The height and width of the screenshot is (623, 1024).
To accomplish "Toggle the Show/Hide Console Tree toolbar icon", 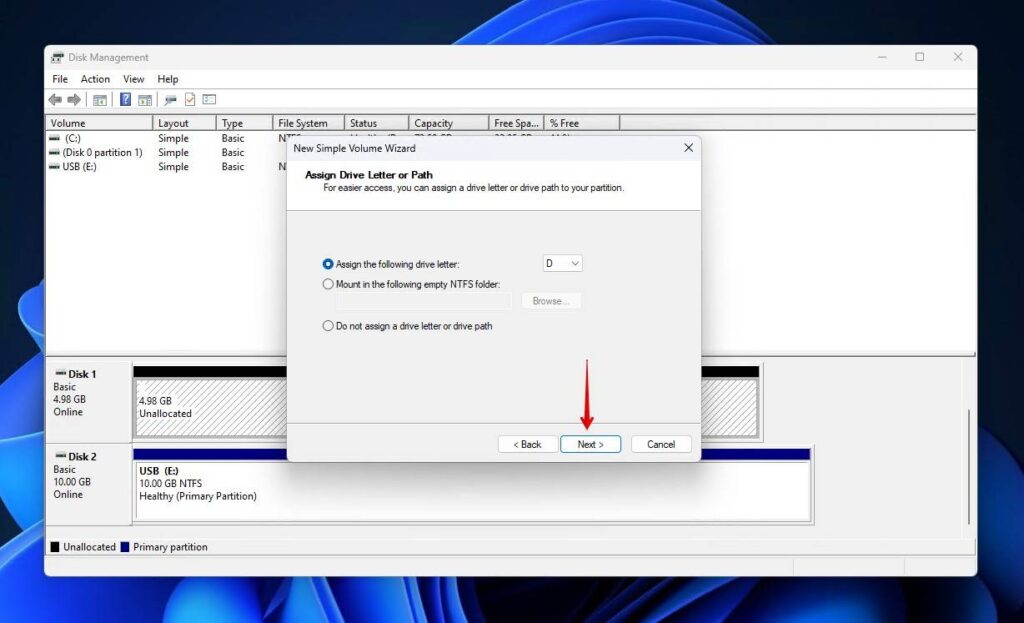I will (99, 99).
